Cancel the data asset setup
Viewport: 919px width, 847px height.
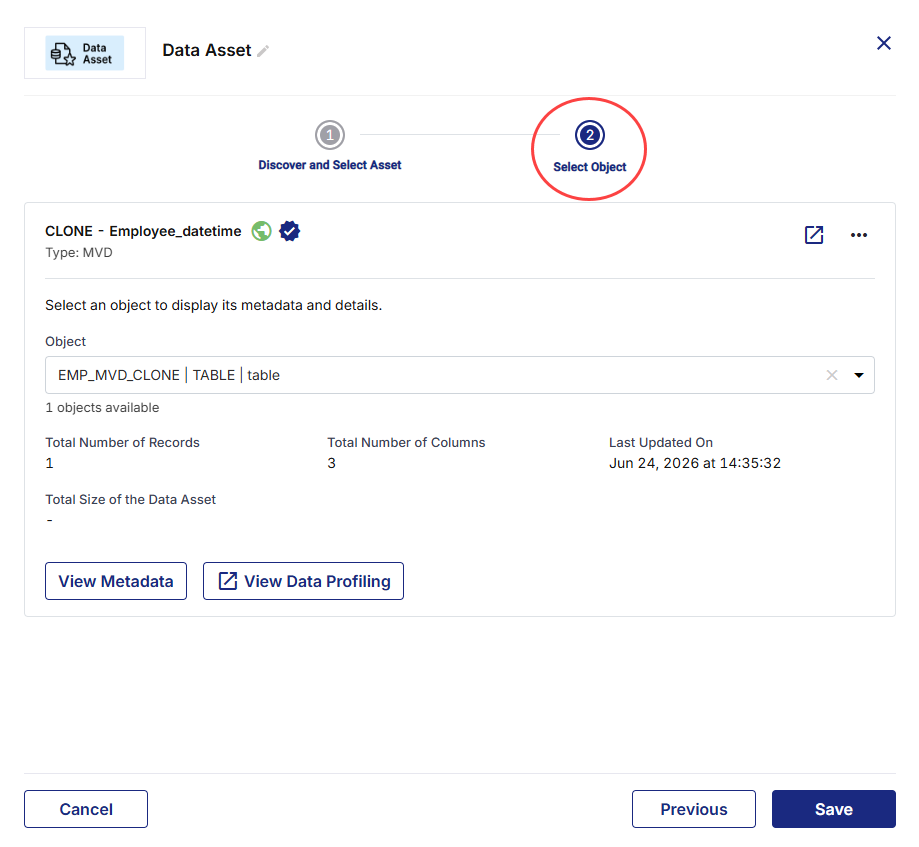click(86, 809)
